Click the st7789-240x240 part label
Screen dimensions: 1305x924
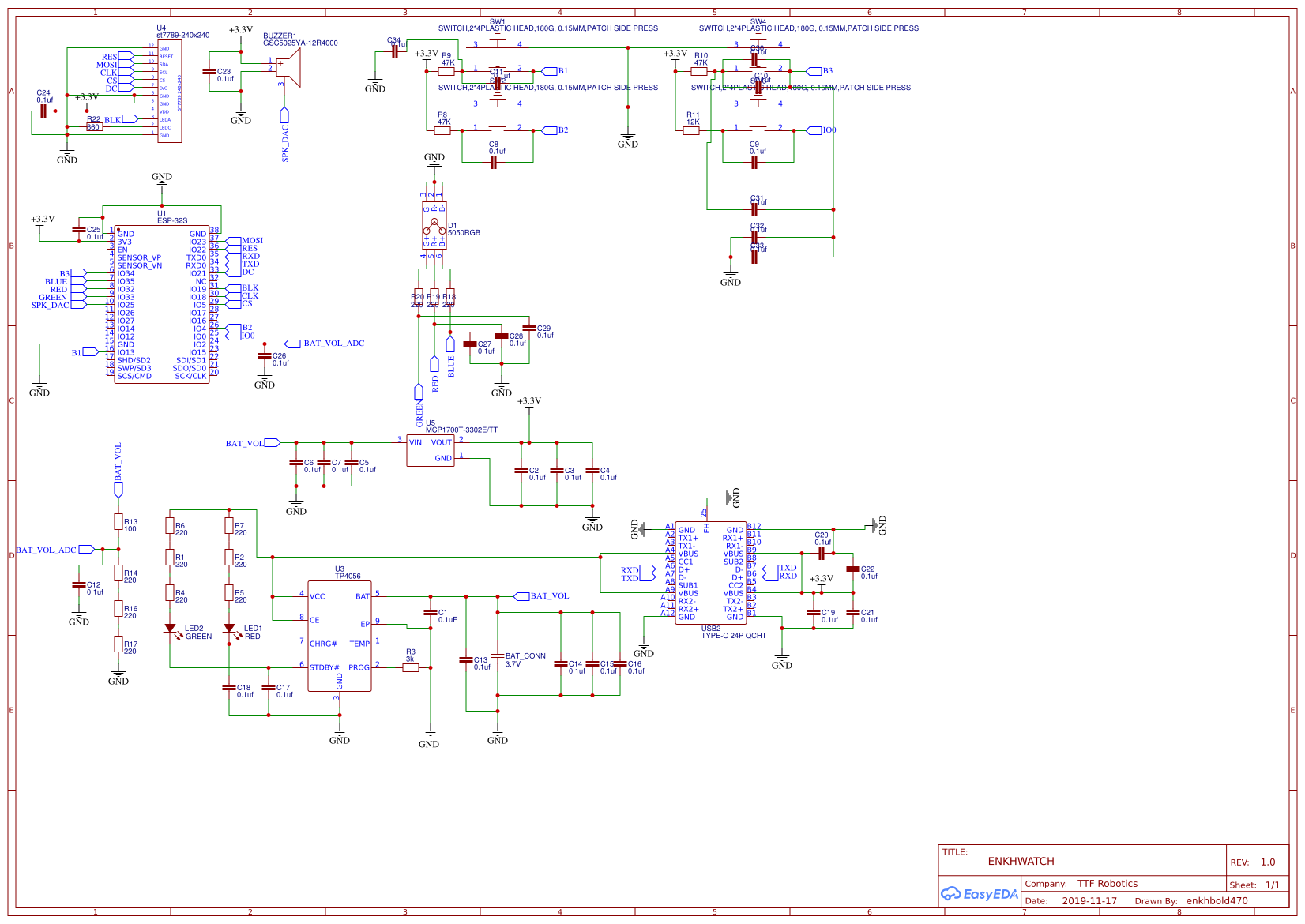[183, 36]
